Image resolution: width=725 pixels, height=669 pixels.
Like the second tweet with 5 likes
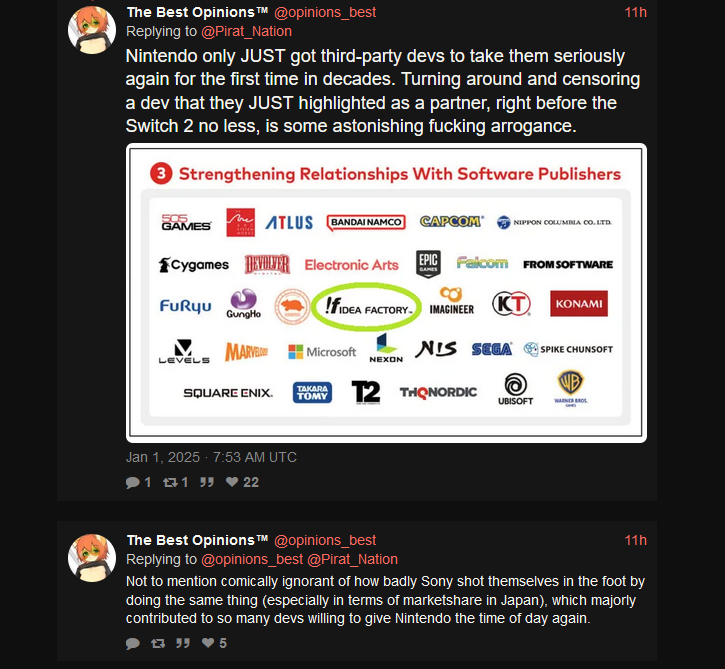(x=208, y=643)
